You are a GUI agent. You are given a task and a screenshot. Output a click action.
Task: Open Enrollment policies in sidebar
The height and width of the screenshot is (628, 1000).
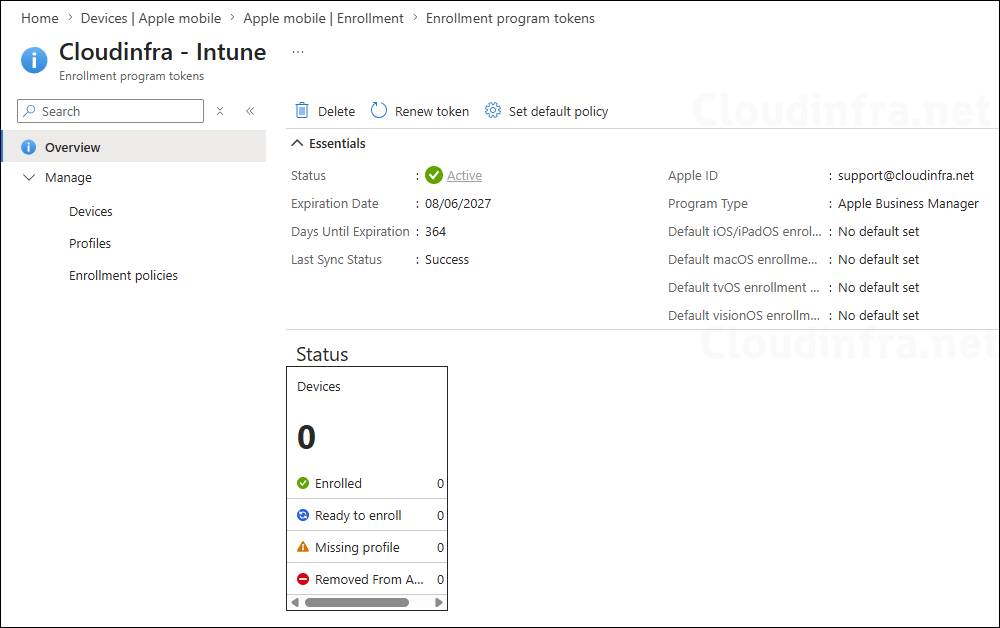[x=123, y=275]
